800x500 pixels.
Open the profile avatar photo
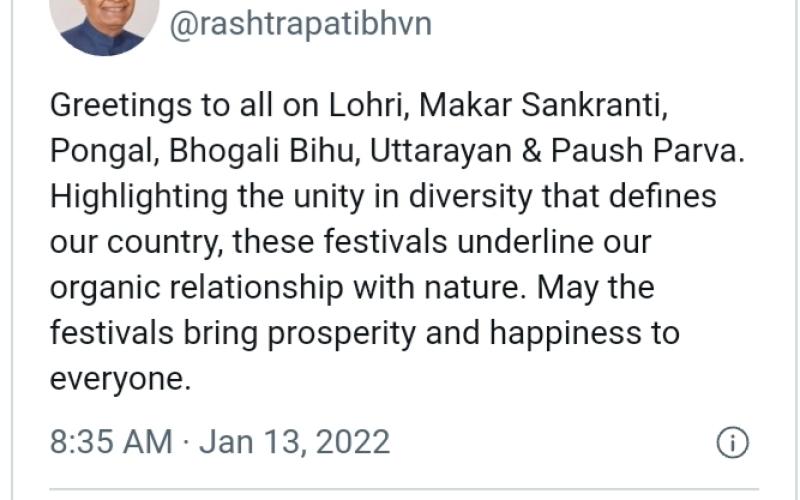pos(105,26)
